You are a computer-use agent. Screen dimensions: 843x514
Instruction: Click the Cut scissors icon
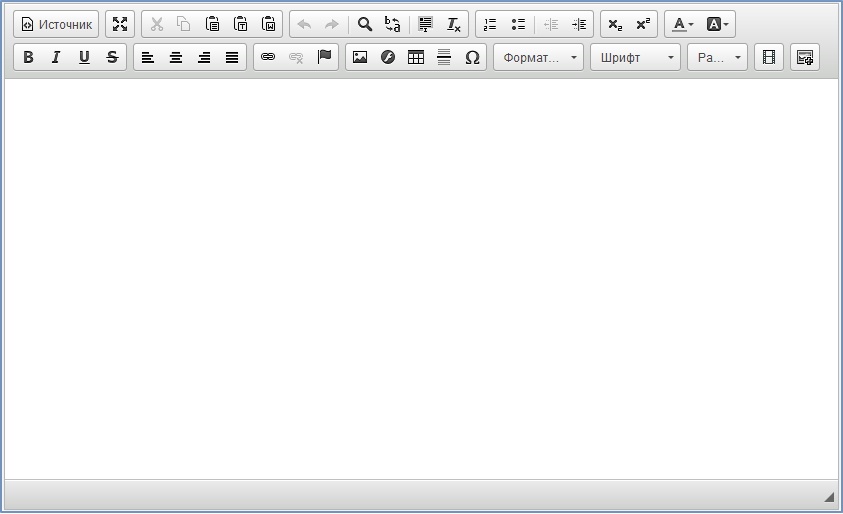(x=156, y=24)
